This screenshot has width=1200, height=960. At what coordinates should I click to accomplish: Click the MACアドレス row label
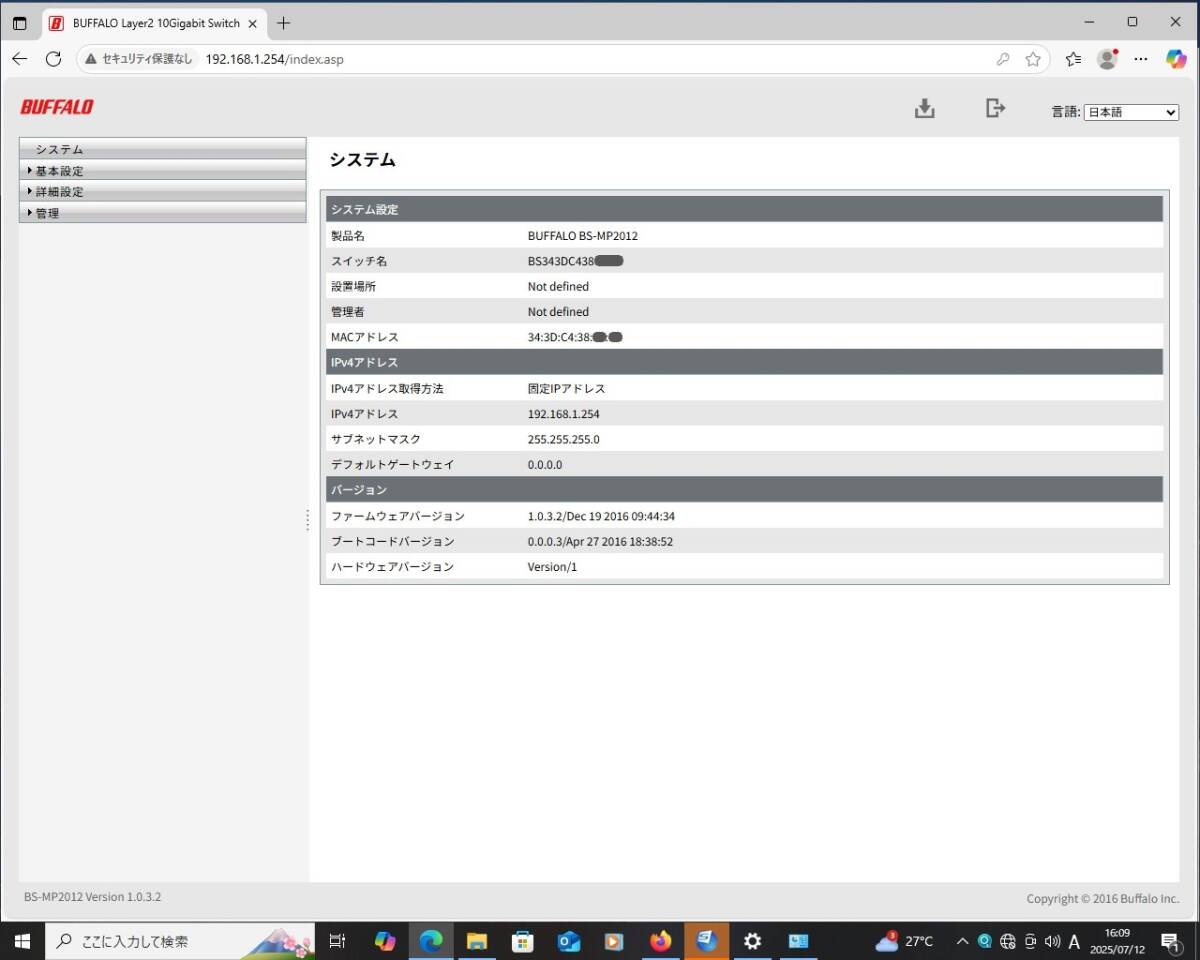point(365,337)
